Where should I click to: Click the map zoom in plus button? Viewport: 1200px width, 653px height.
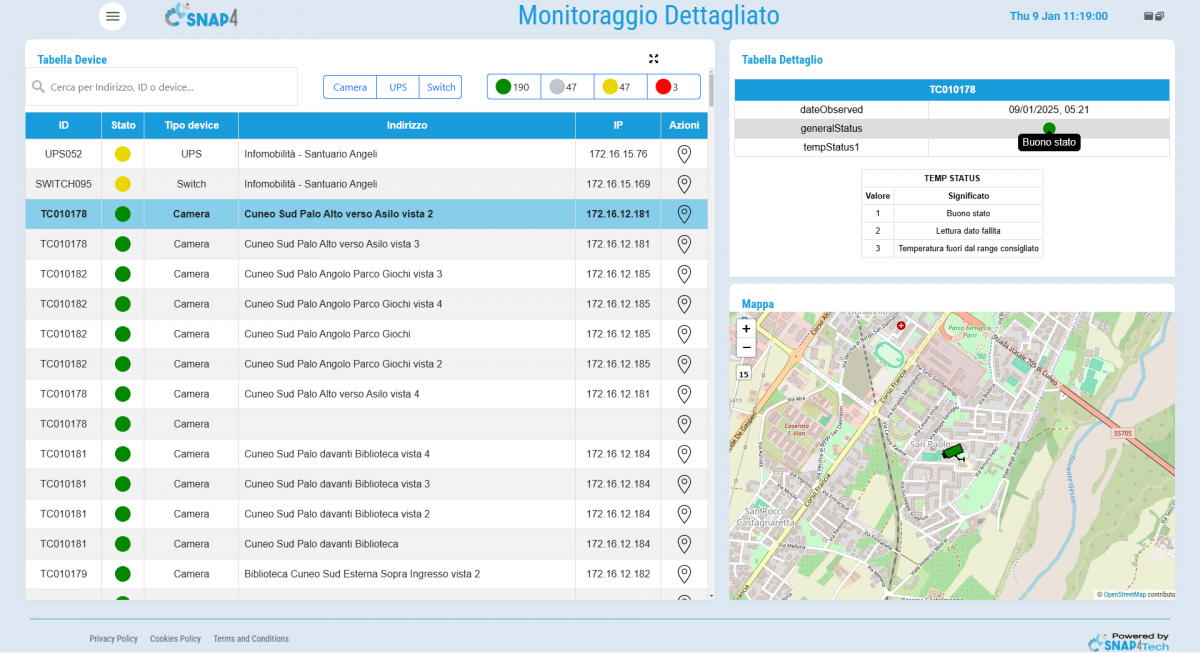tap(746, 328)
